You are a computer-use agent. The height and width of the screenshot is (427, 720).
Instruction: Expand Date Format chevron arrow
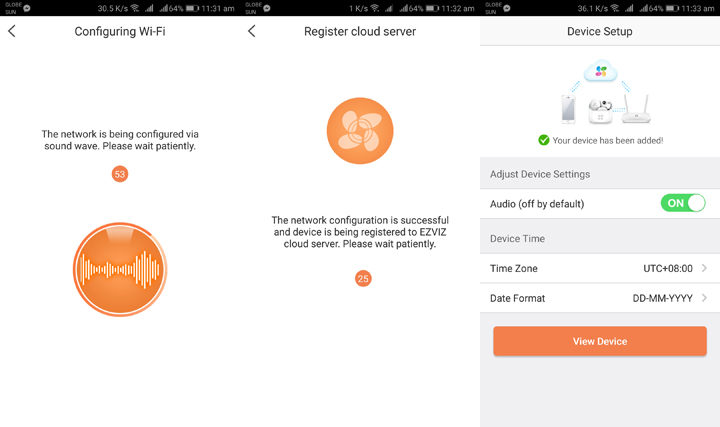pos(704,298)
